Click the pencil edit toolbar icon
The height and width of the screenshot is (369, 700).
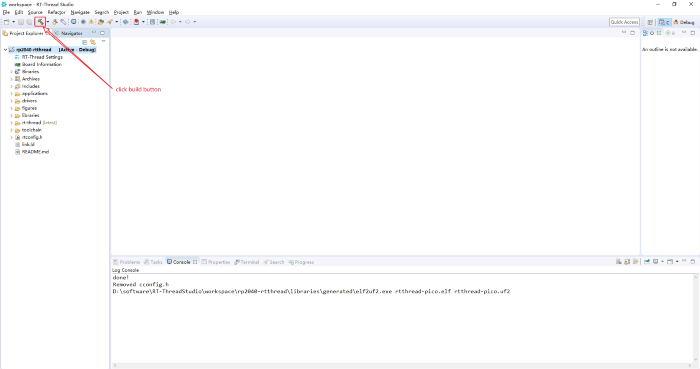click(x=110, y=22)
